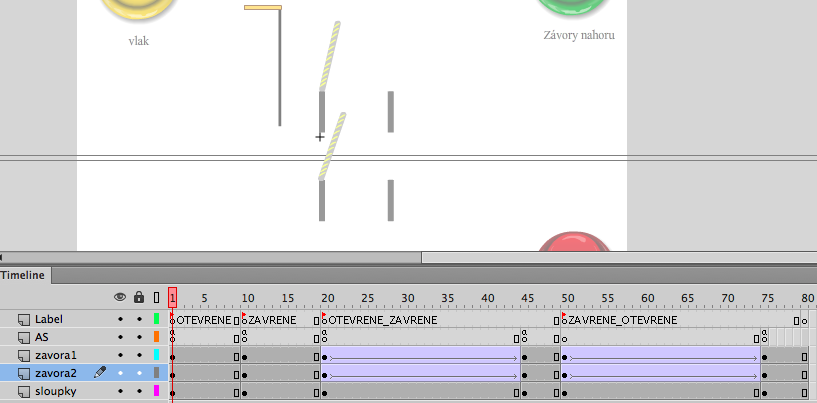Click frame number 60 on the ruler

(x=648, y=298)
